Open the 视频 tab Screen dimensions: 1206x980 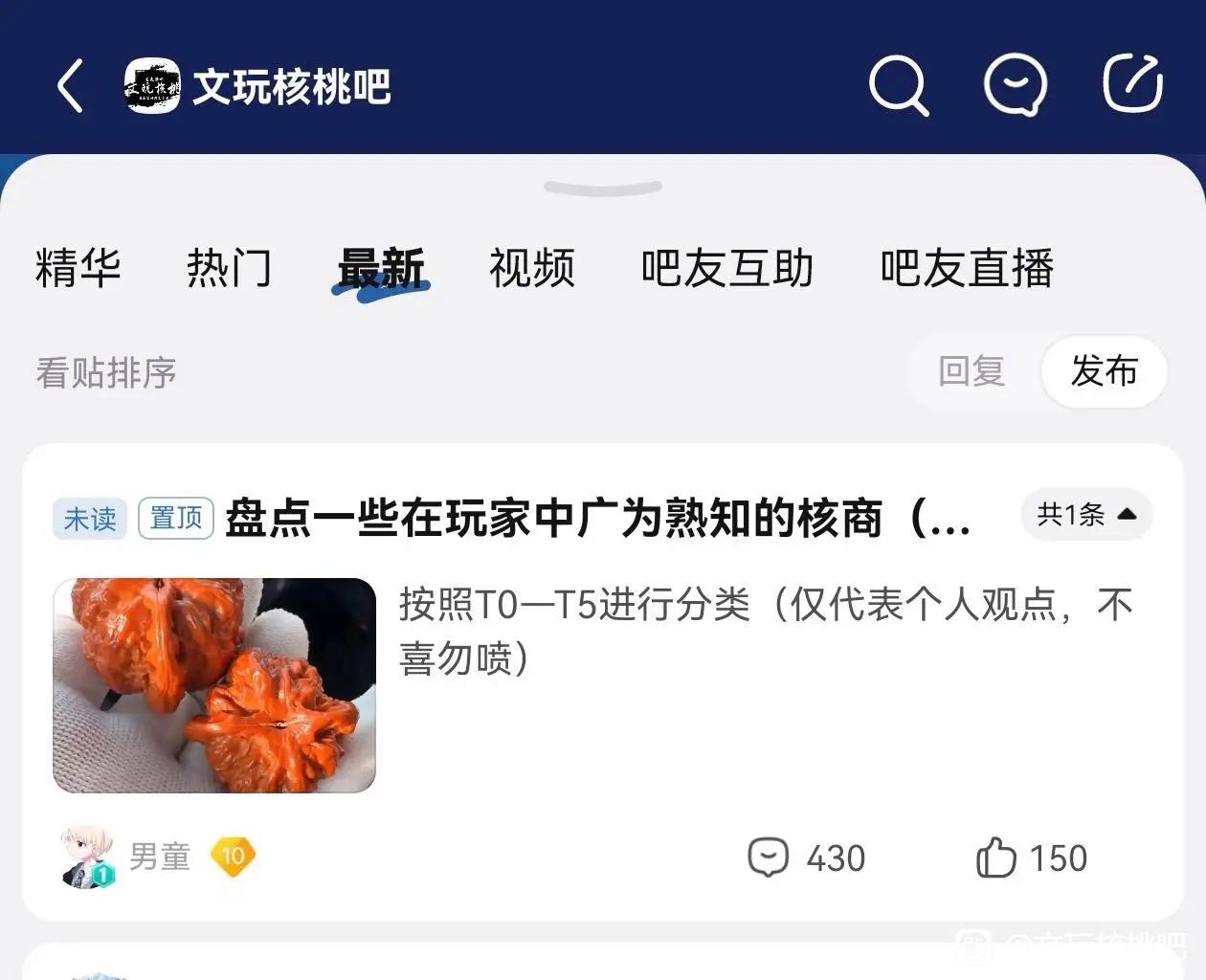point(532,268)
